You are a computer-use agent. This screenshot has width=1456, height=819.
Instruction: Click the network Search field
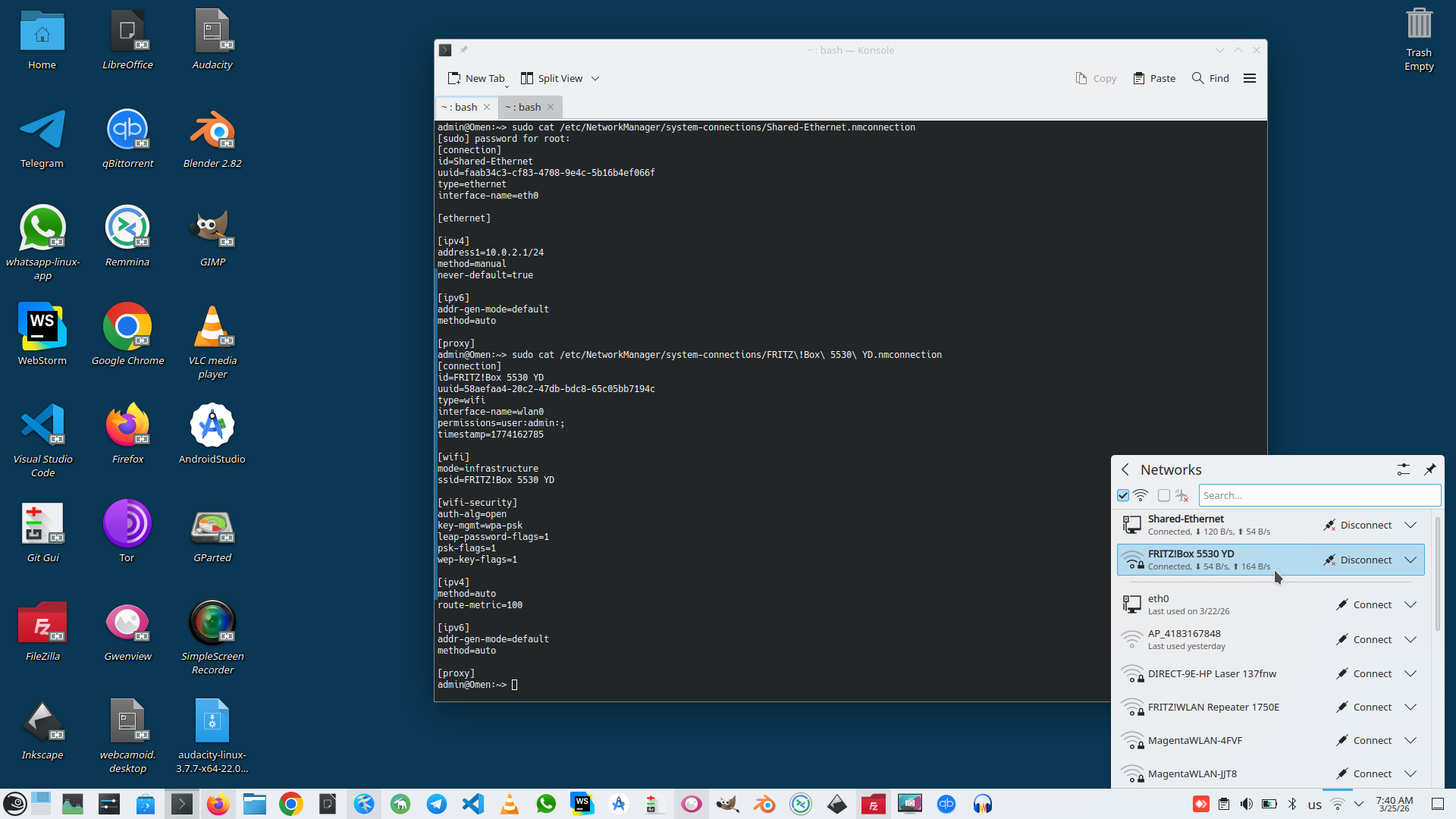tap(1319, 495)
